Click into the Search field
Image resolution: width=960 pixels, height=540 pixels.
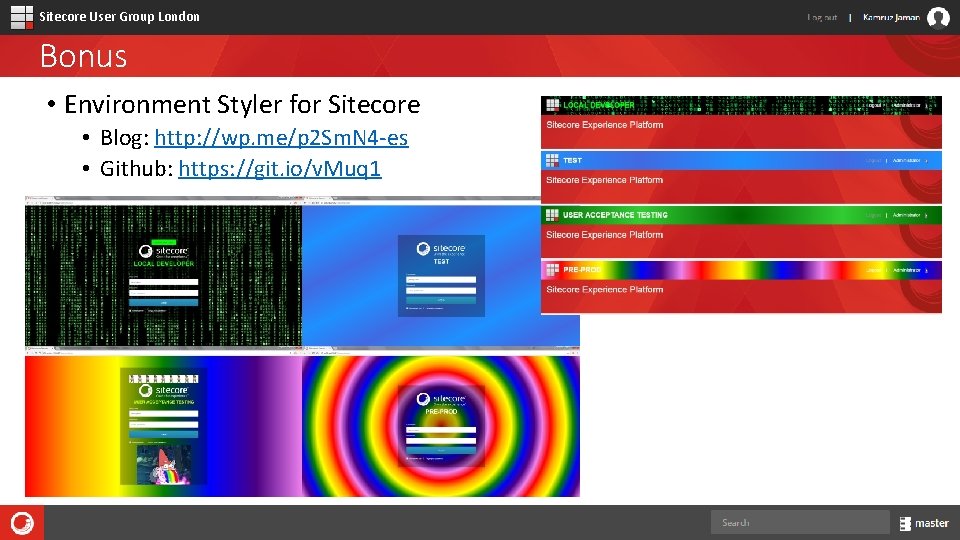click(x=800, y=522)
